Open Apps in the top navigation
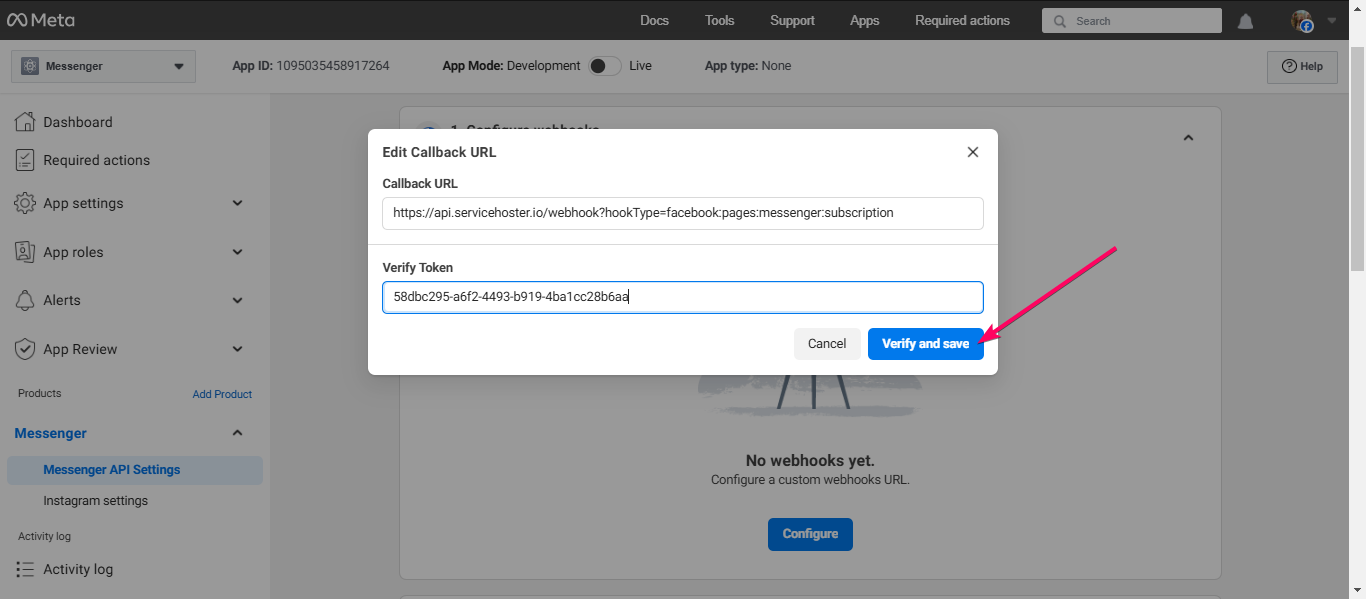Screen dimensions: 1366x599 [x=865, y=20]
